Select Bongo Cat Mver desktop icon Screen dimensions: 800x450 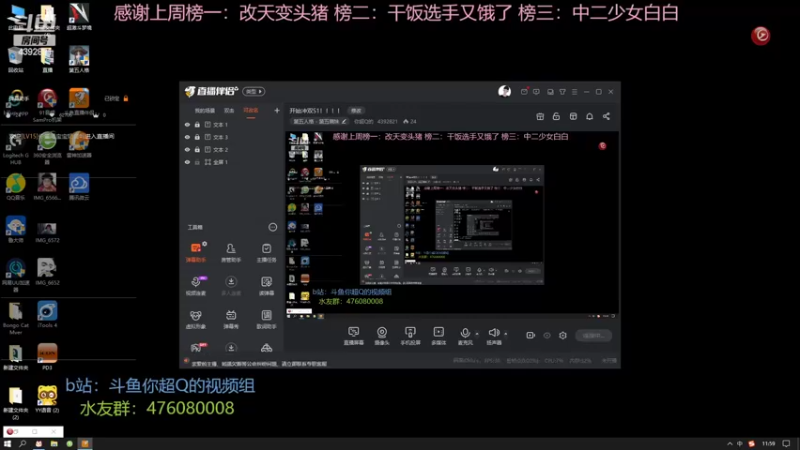(x=15, y=318)
